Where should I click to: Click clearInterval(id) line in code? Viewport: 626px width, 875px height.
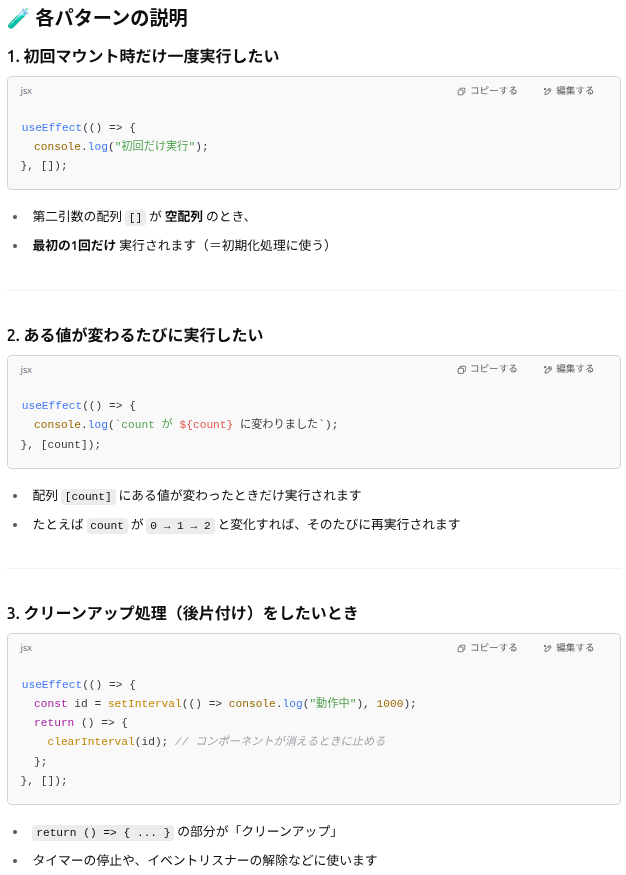[107, 742]
